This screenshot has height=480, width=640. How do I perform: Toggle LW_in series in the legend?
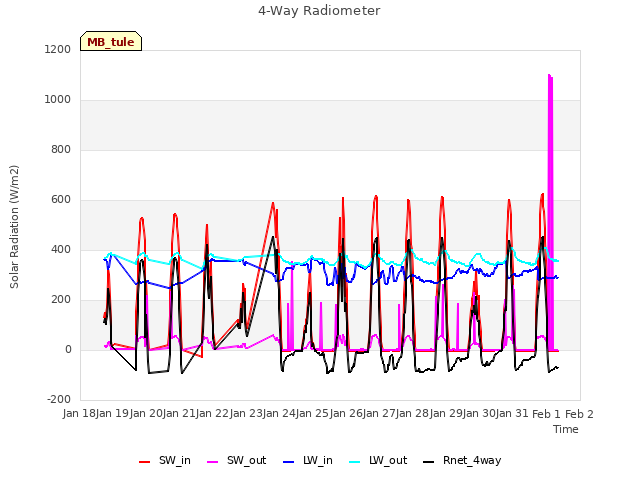[x=308, y=460]
